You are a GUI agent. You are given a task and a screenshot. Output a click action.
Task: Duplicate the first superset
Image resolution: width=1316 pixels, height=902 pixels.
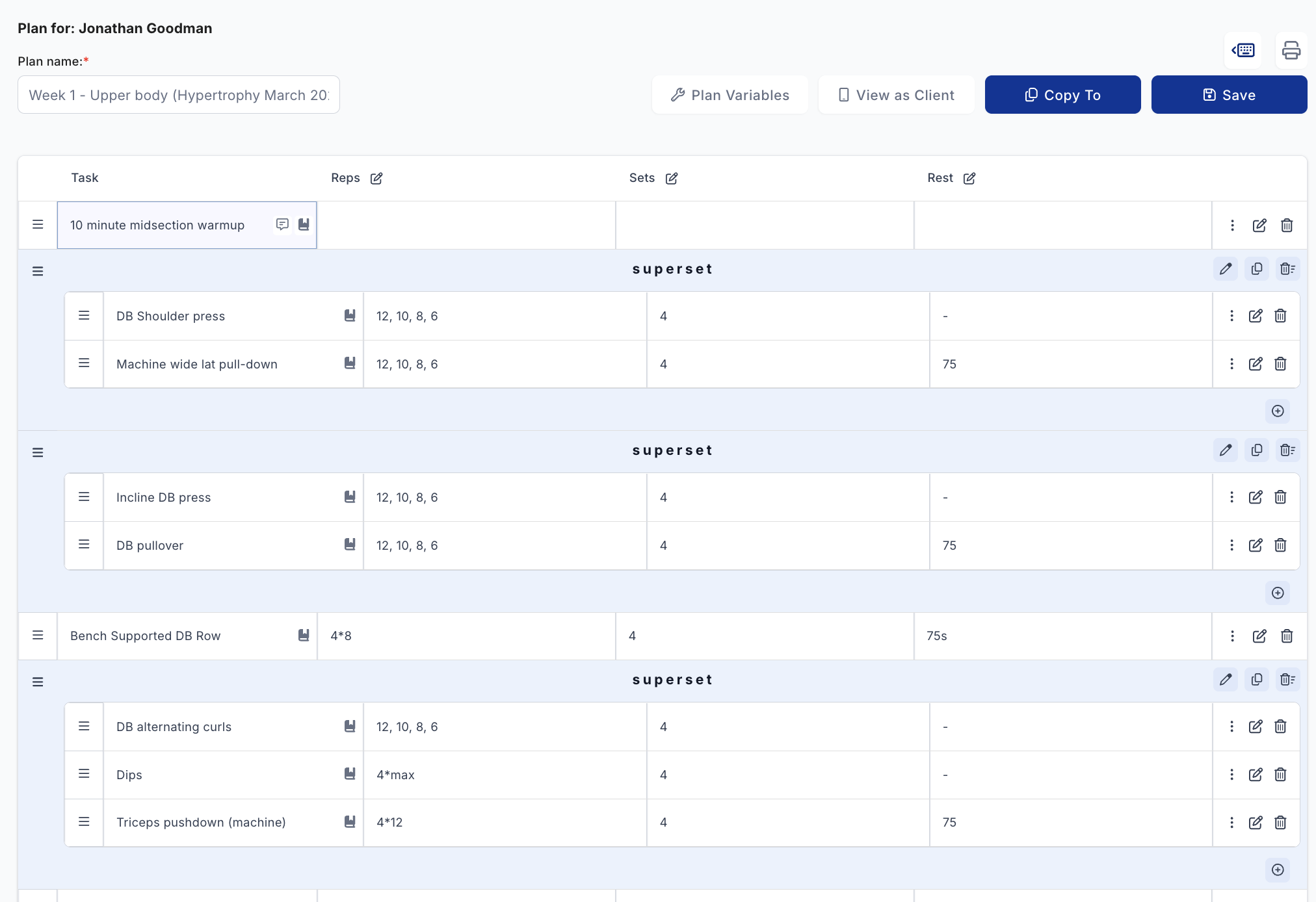coord(1257,269)
